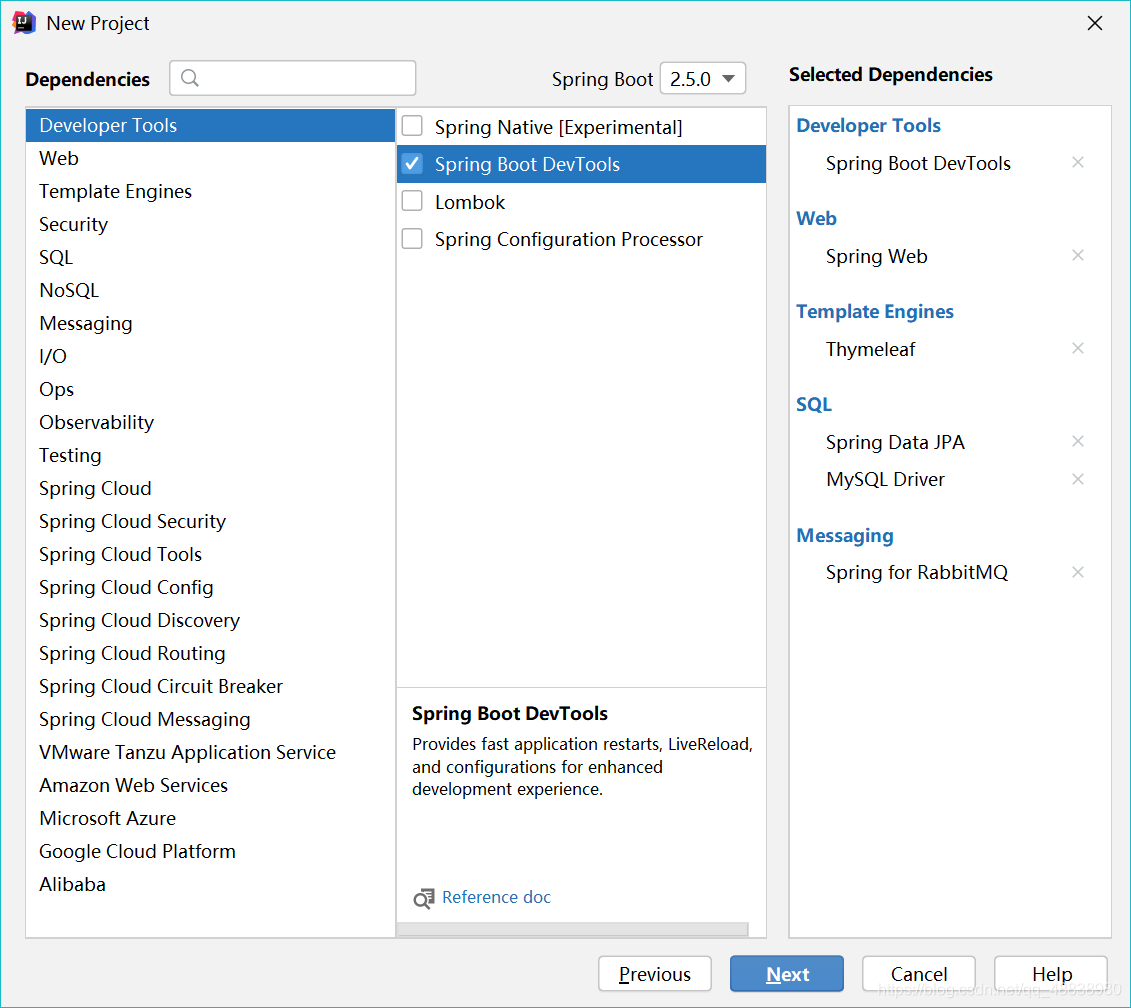Viewport: 1131px width, 1008px height.
Task: Select Spring for RabbitMQ in Selected Dependencies
Action: click(917, 573)
